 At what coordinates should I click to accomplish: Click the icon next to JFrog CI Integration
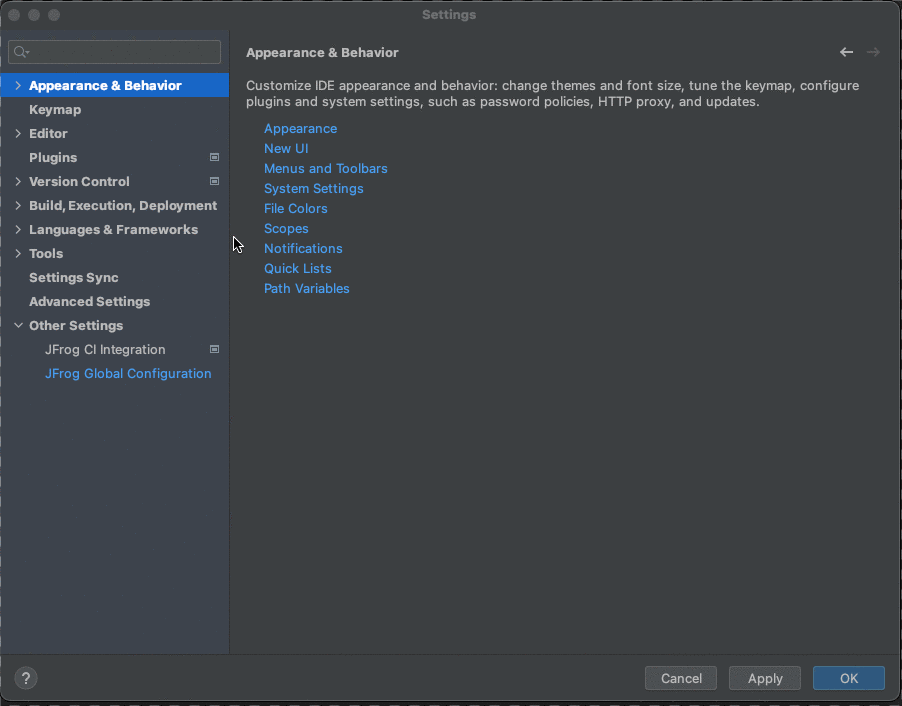click(214, 349)
